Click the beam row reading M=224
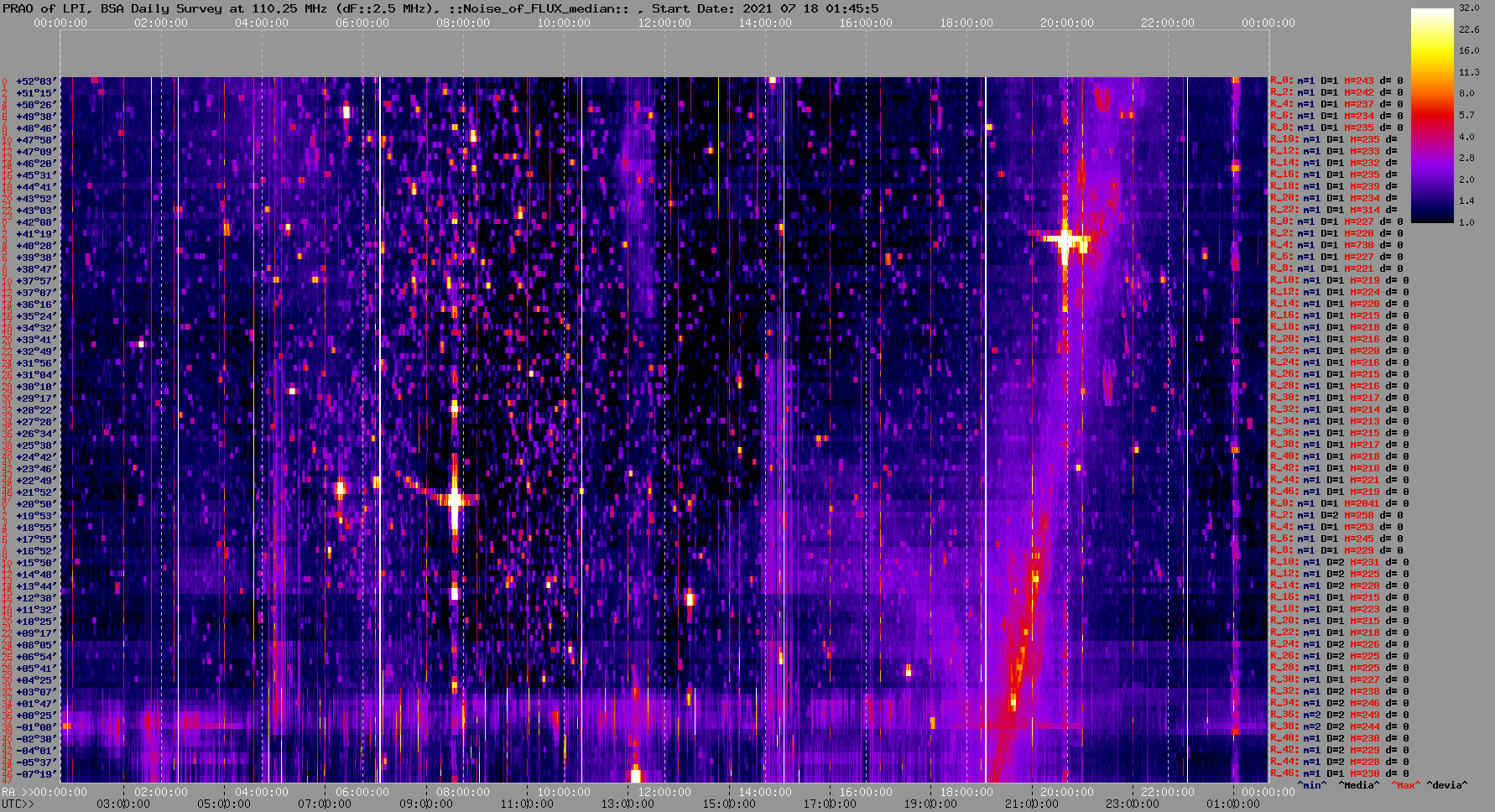1495x812 pixels. click(1339, 293)
